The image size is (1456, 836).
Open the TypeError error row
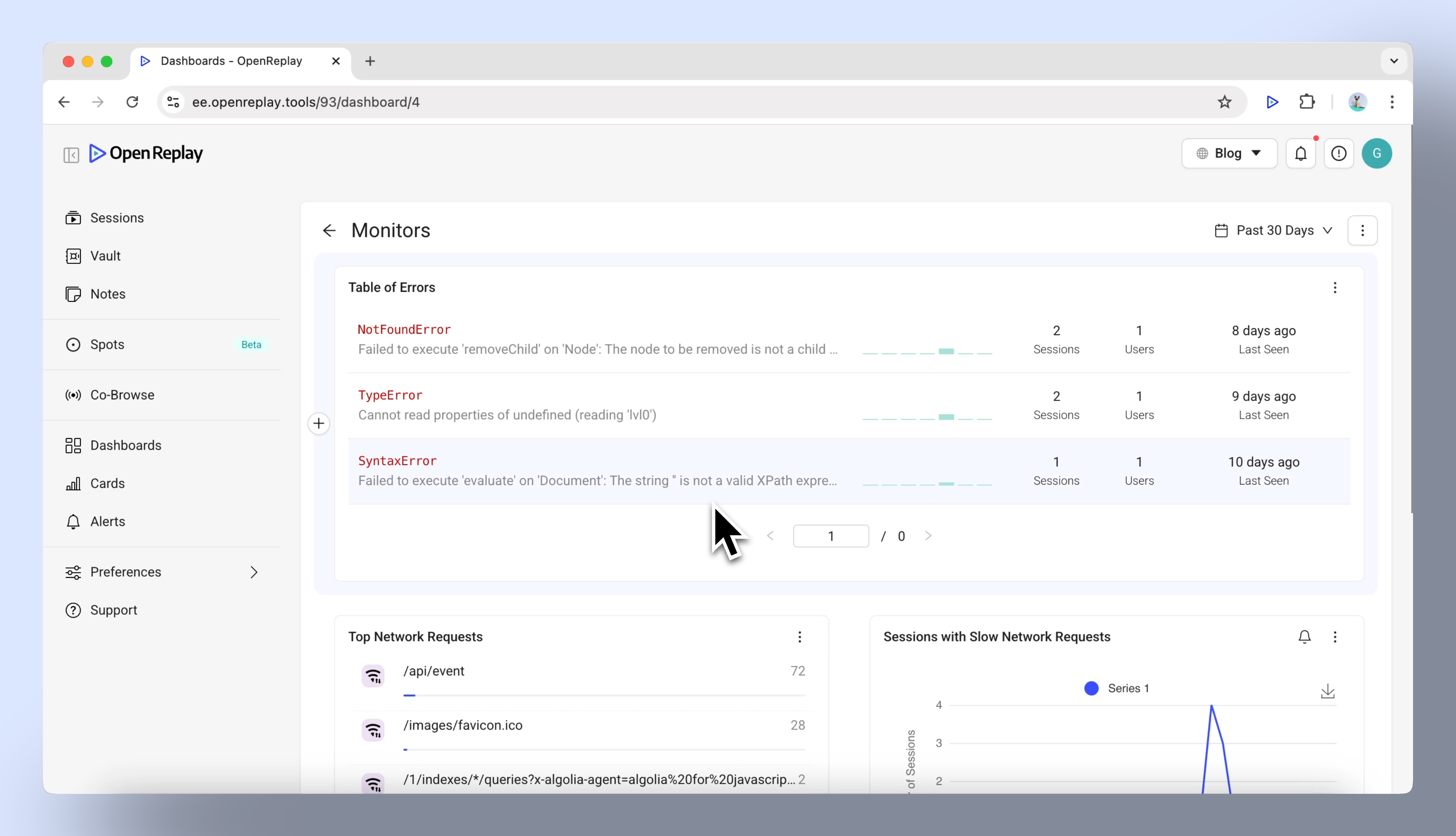[x=849, y=405]
